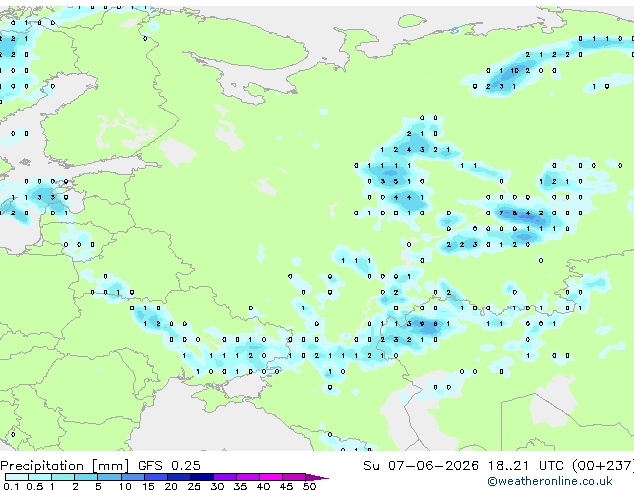Viewport: 634px width, 490px height.
Task: Click the 1–2 mm legend color swatch
Action: coord(63,477)
